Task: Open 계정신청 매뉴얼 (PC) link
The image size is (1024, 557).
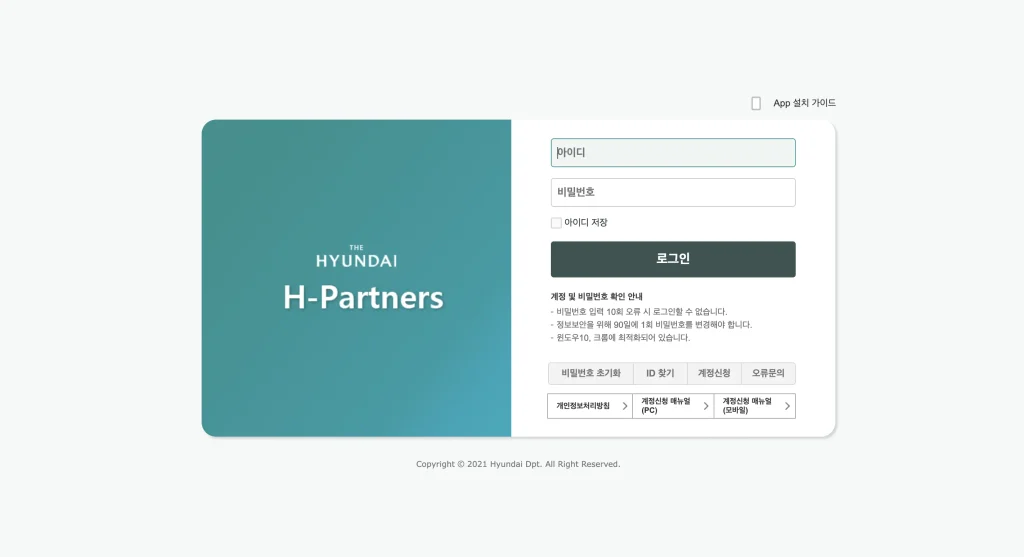Action: tap(673, 406)
